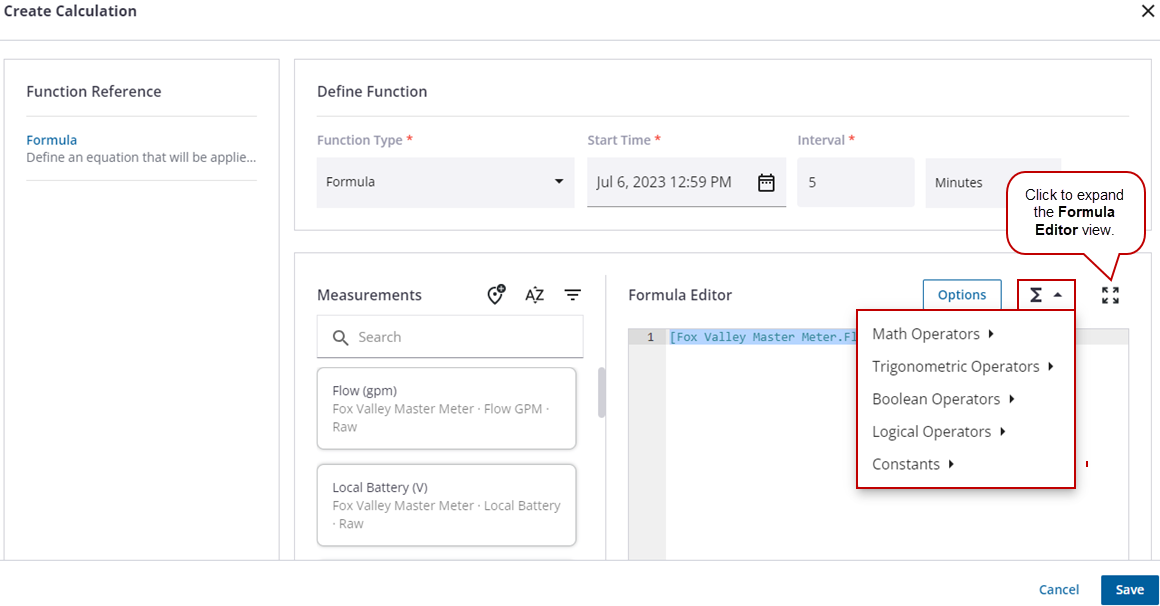Viewport: 1160px width, 606px height.
Task: Open the Start Time calendar picker
Action: (766, 183)
